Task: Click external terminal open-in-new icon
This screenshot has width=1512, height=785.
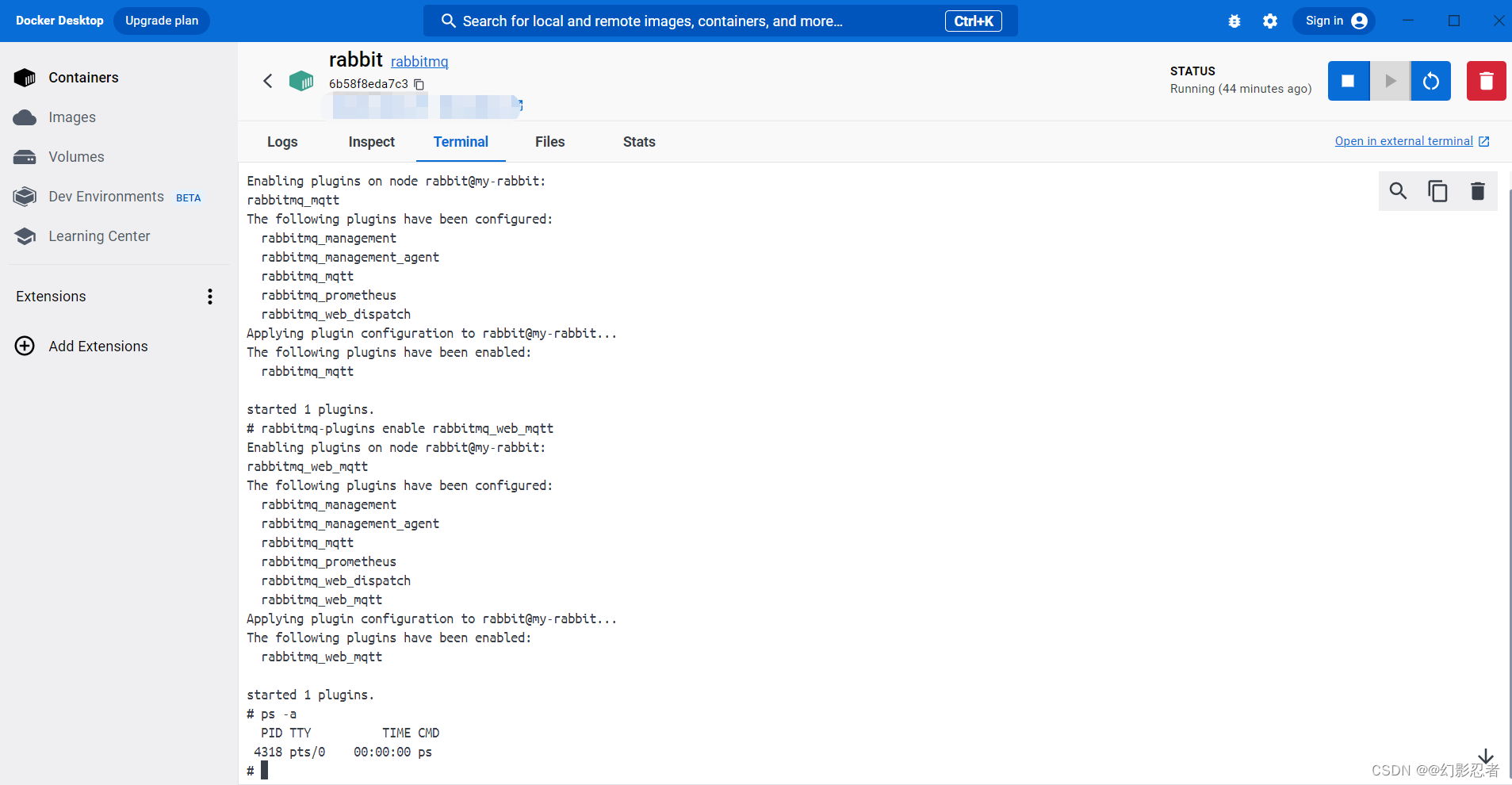Action: (x=1484, y=141)
